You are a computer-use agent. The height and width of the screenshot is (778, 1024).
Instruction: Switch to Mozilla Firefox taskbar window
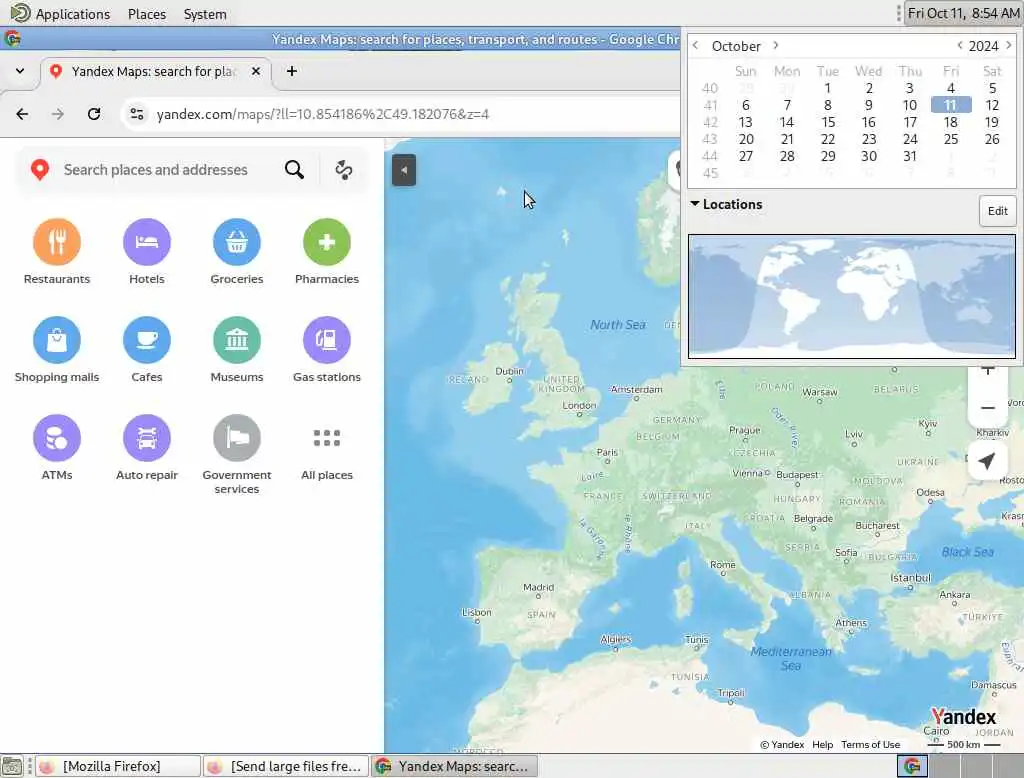[x=118, y=766]
